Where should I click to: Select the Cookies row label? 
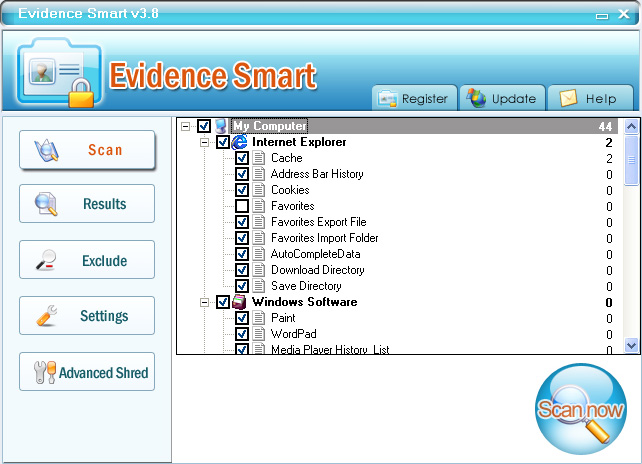[x=290, y=190]
